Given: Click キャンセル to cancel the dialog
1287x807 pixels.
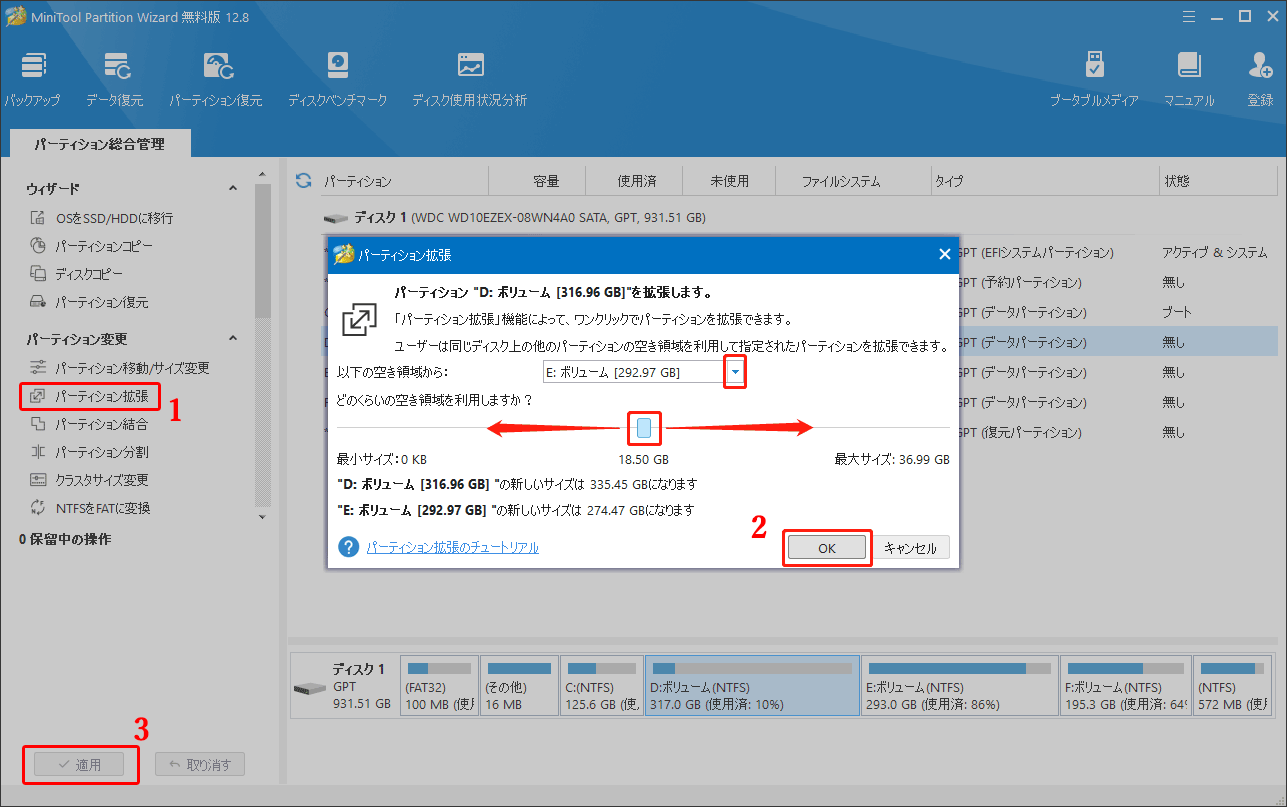Looking at the screenshot, I should click(x=911, y=548).
